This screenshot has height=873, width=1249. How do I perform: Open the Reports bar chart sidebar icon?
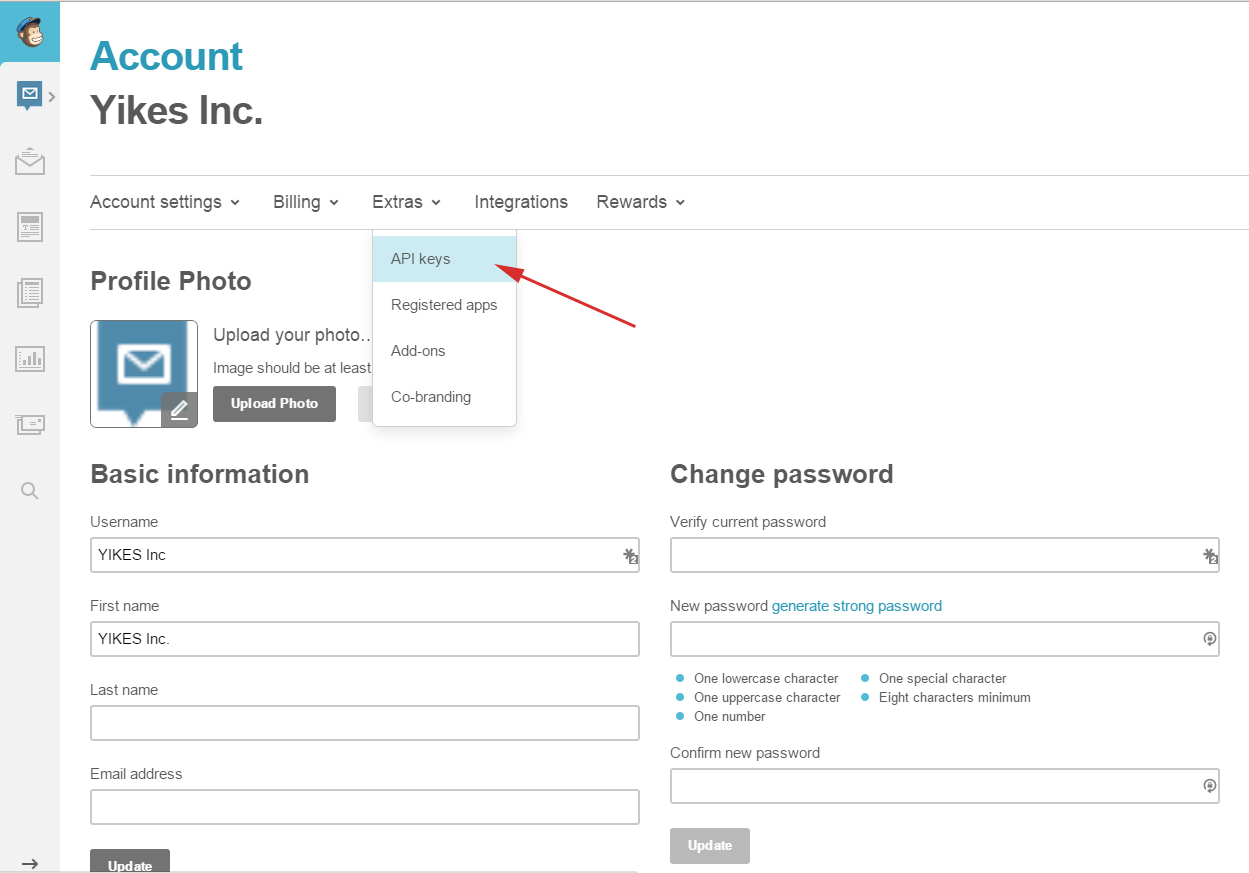pos(30,359)
